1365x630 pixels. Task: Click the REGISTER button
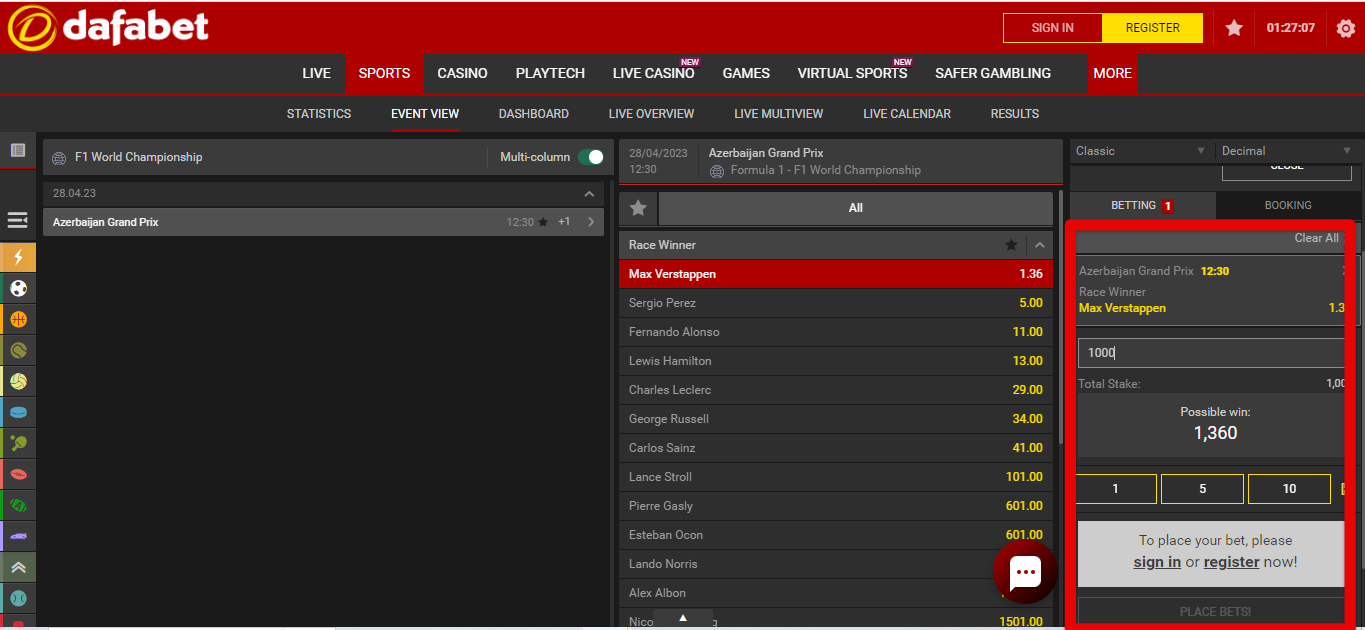point(1153,28)
